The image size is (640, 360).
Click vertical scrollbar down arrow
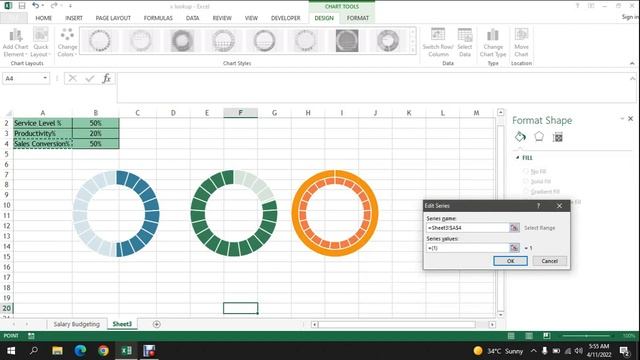click(500, 315)
